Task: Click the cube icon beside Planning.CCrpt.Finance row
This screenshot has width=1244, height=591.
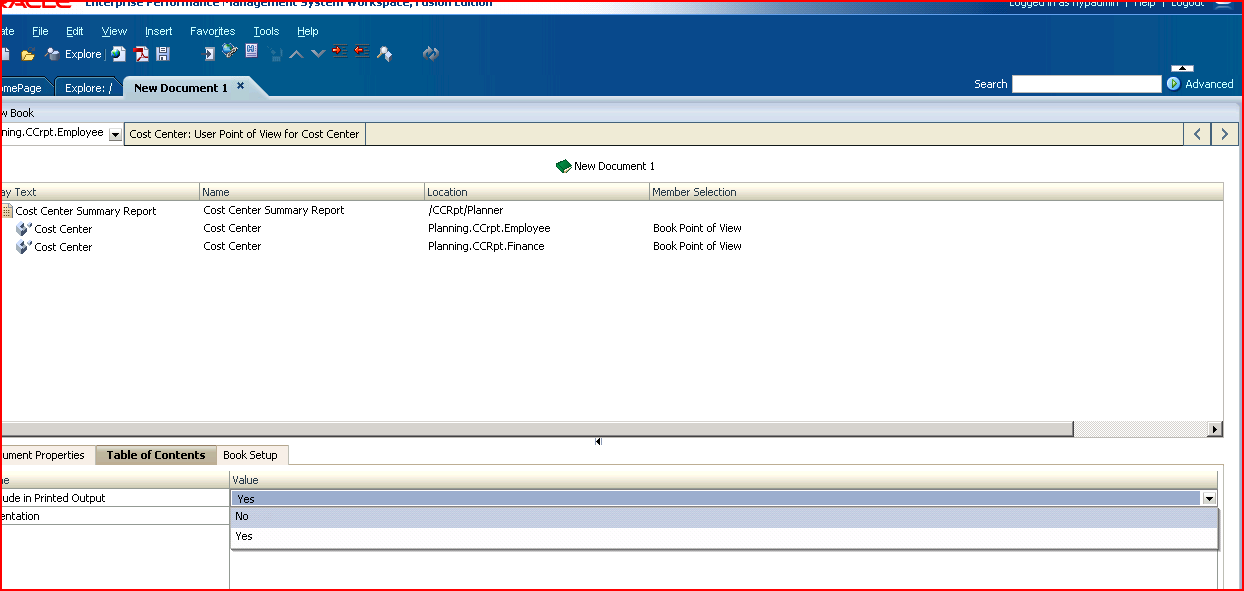Action: click(23, 247)
